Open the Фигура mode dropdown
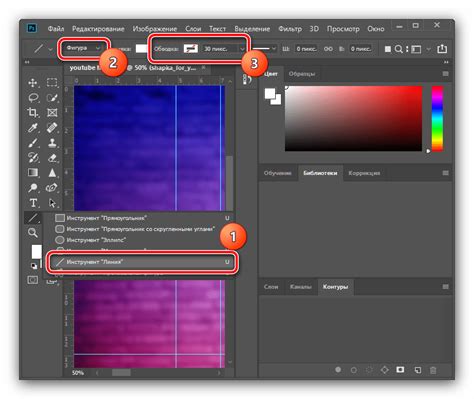The image size is (474, 399). (x=83, y=48)
